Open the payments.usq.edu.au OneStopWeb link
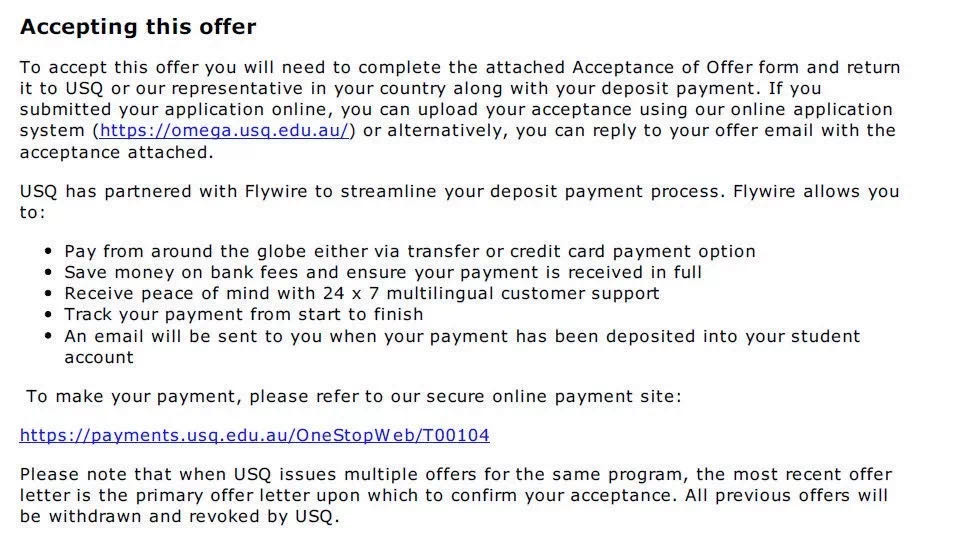This screenshot has height=534, width=961. tap(254, 435)
